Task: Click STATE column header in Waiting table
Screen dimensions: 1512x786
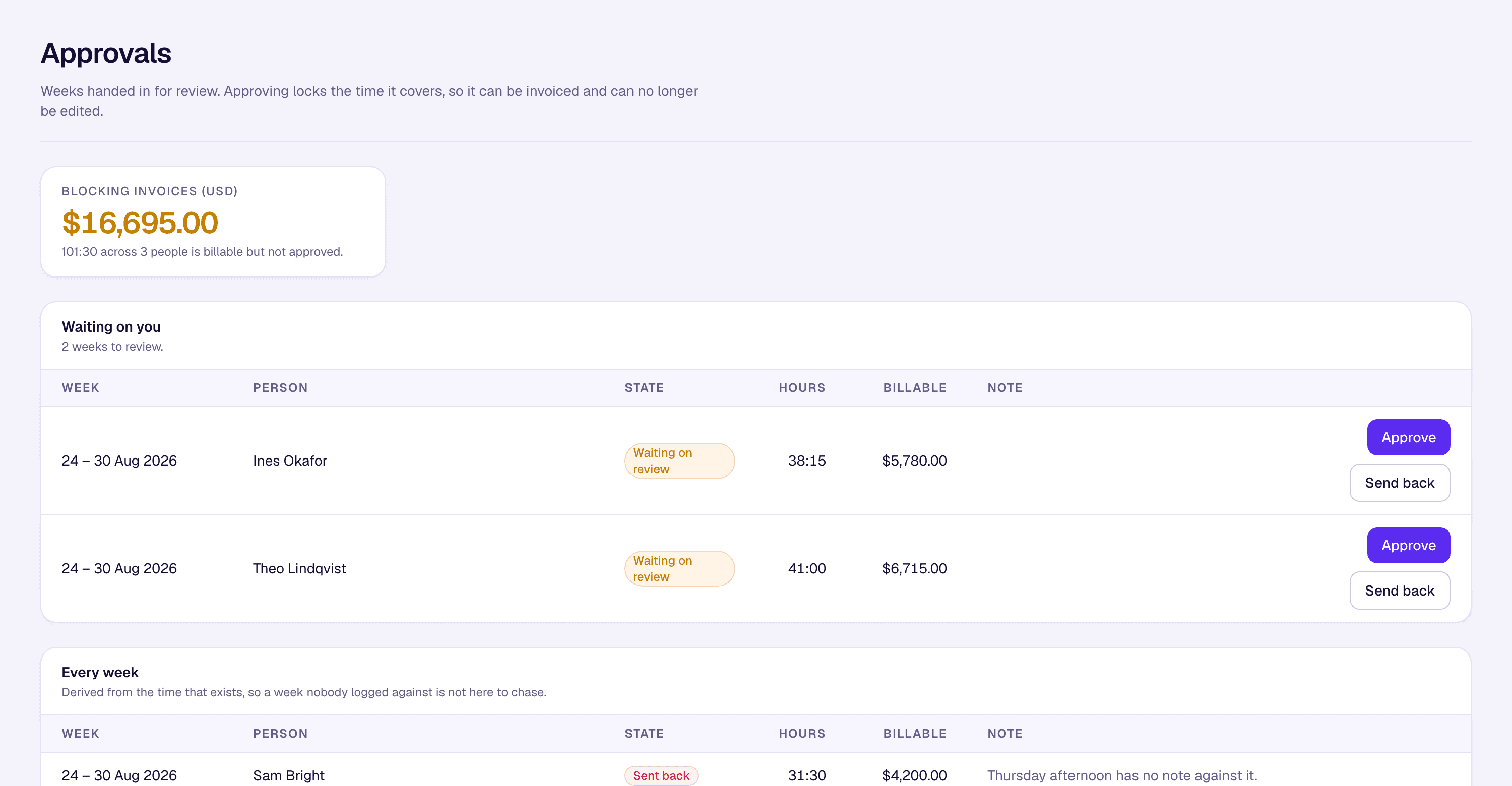Action: tap(644, 388)
